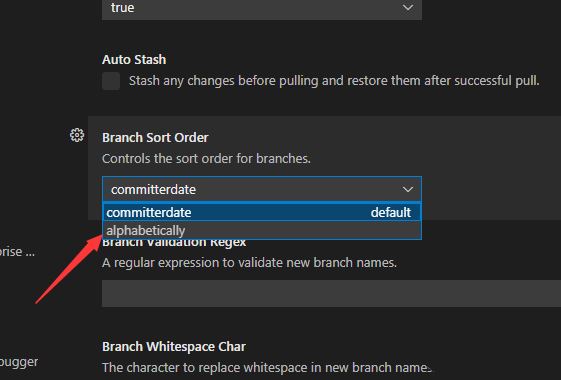Viewport: 561px width, 380px height.
Task: Click the 'character to replace whitespace' description
Action: pyautogui.click(x=267, y=367)
